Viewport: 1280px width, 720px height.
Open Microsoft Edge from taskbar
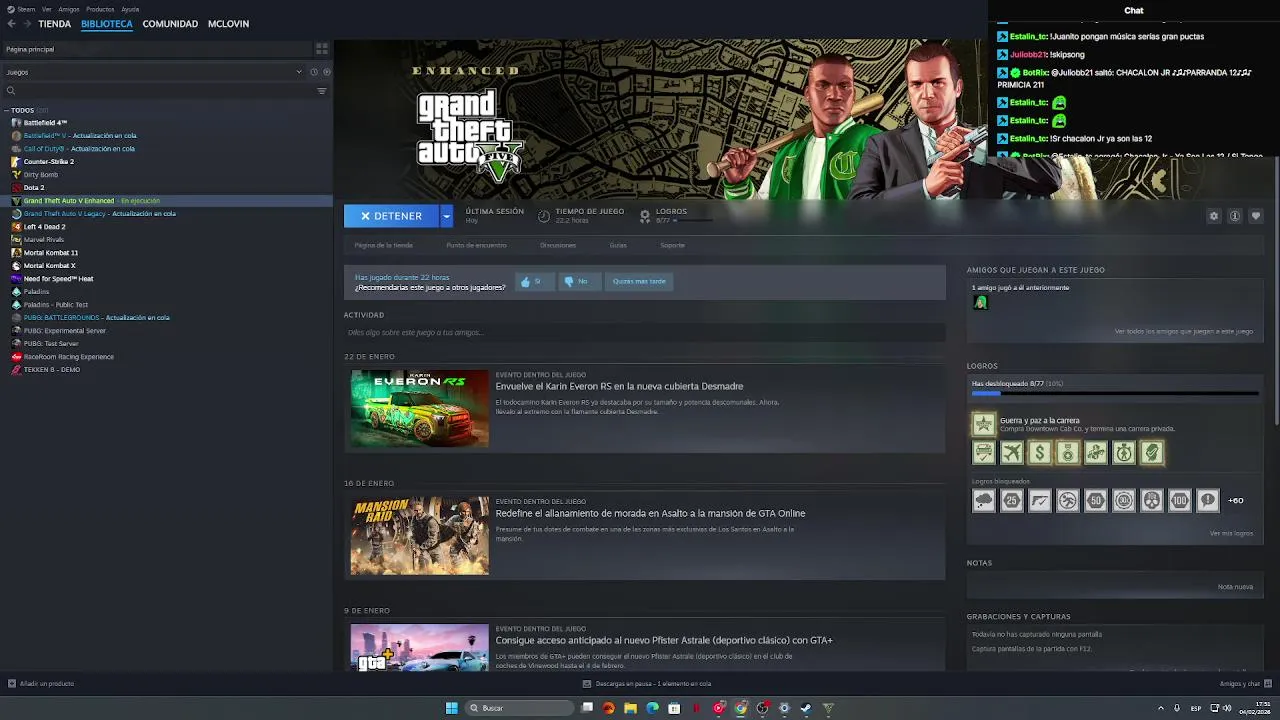tap(653, 708)
